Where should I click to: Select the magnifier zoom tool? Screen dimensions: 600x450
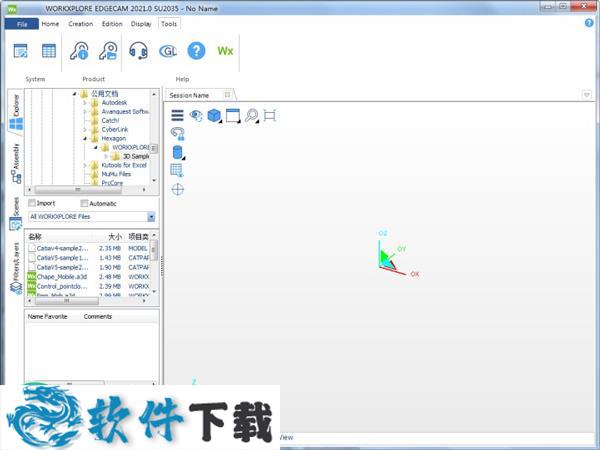pos(251,115)
